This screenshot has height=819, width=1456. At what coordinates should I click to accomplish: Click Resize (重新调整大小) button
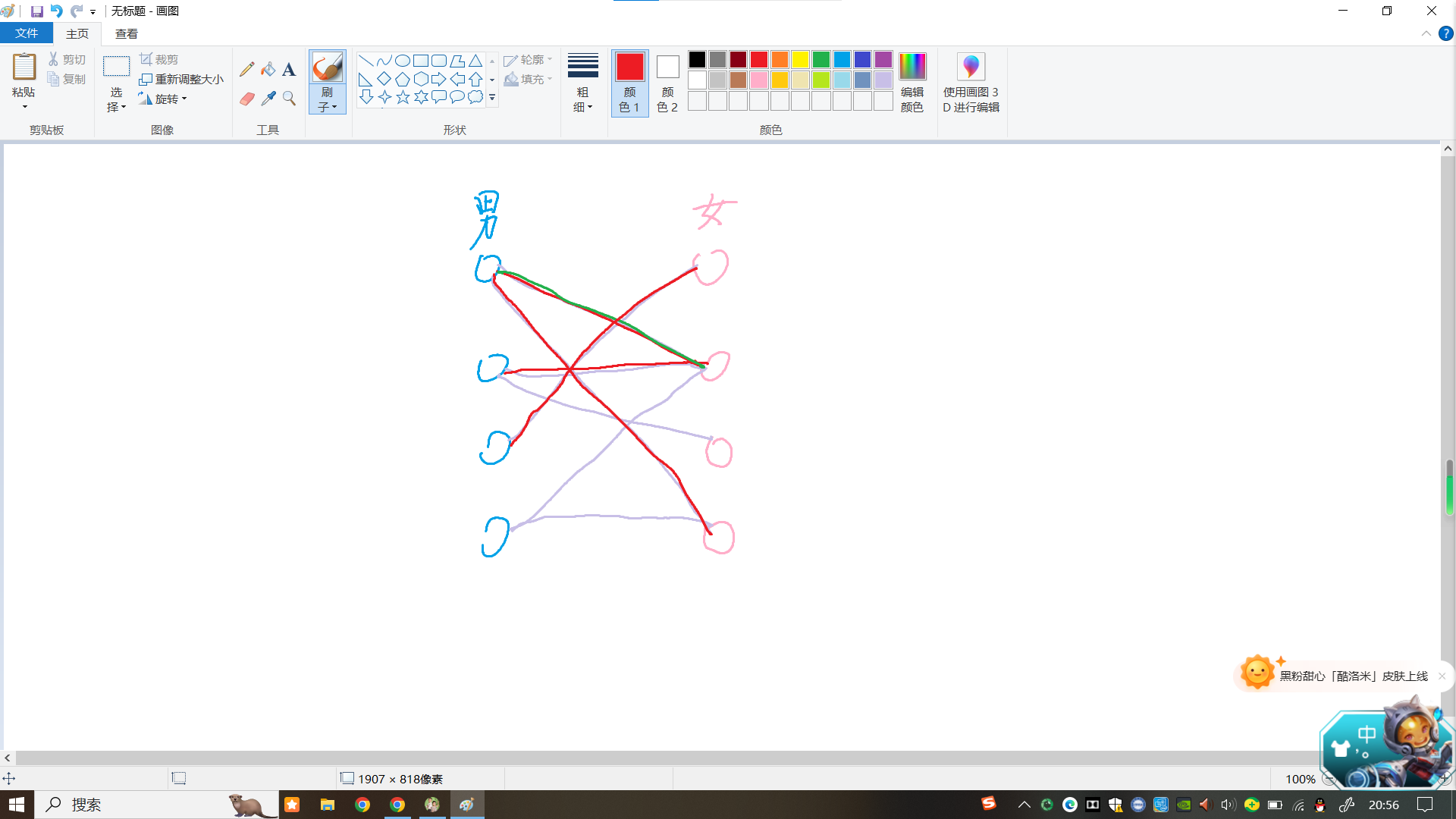tap(182, 79)
